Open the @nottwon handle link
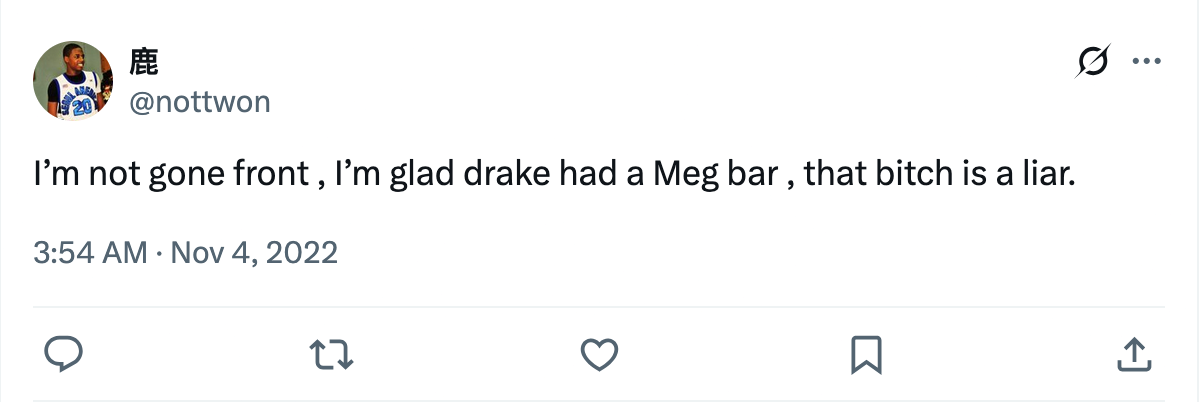Image resolution: width=1200 pixels, height=402 pixels. click(x=200, y=102)
